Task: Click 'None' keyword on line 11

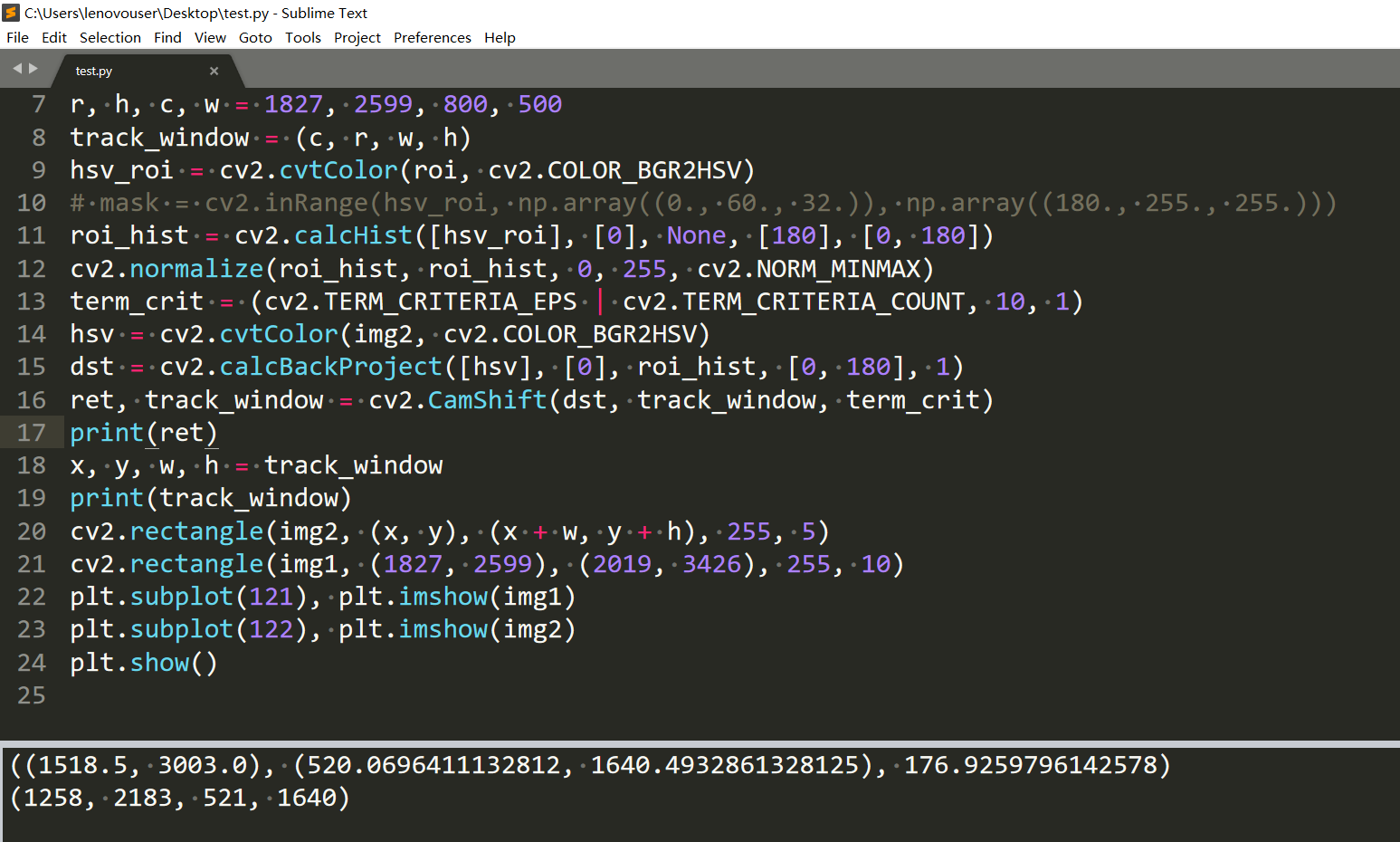Action: point(696,235)
